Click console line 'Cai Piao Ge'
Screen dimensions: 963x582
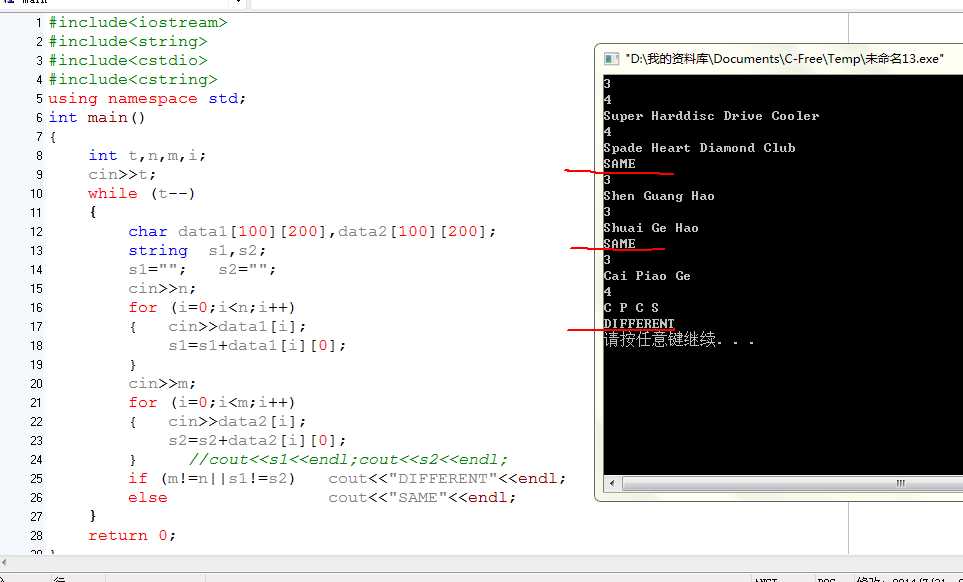[647, 276]
